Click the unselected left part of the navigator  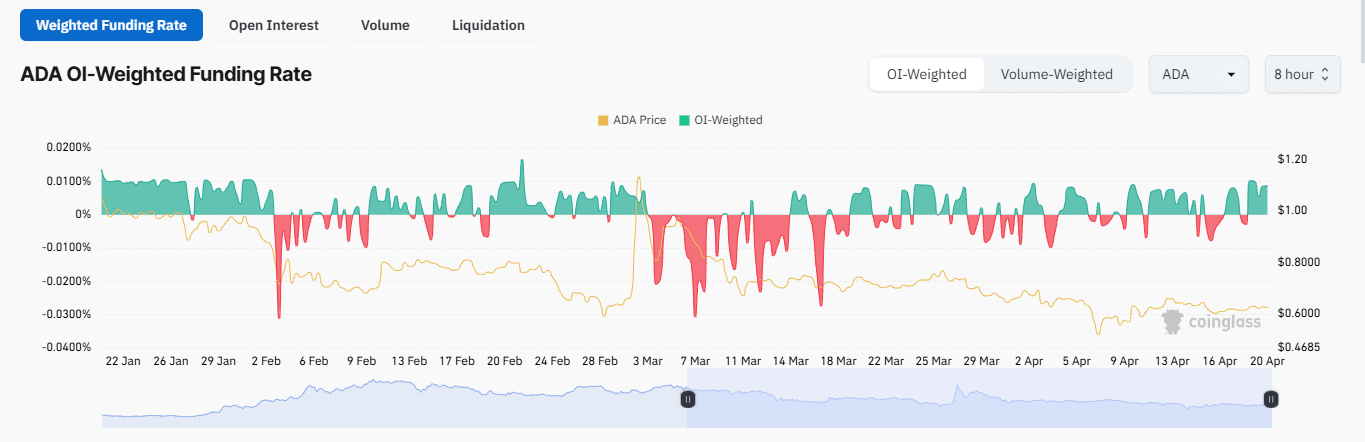tap(390, 405)
